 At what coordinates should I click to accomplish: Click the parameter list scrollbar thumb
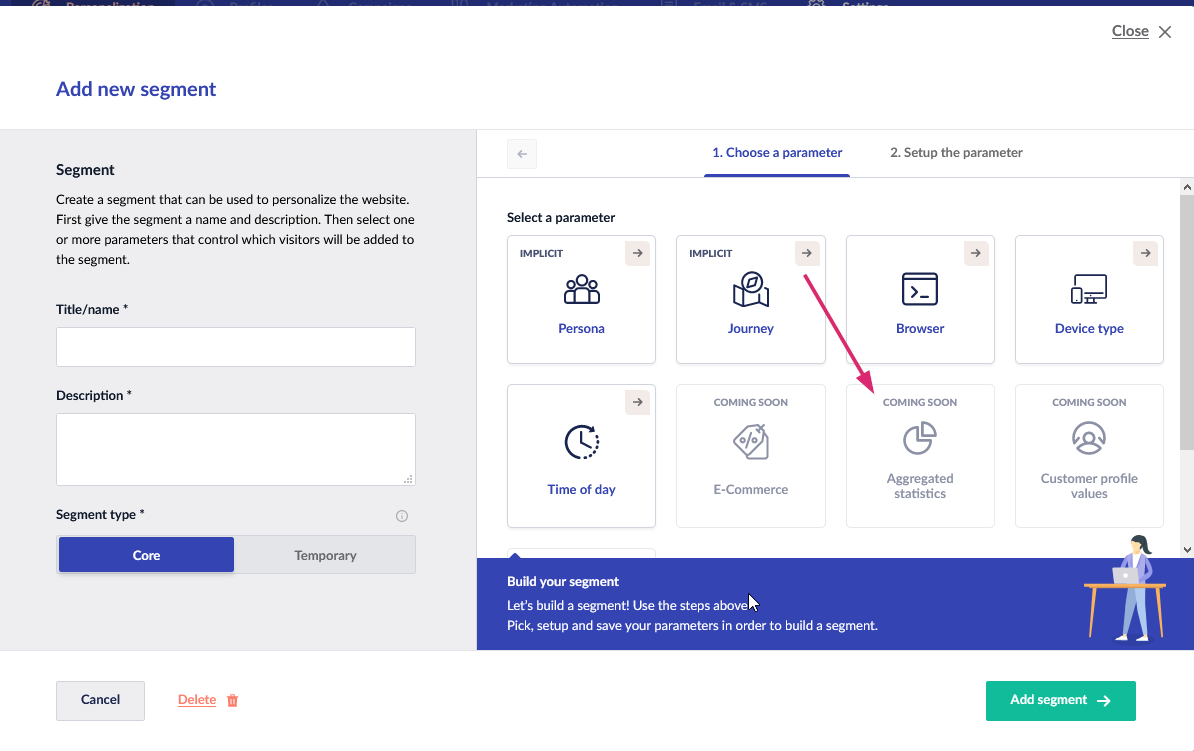[1187, 321]
